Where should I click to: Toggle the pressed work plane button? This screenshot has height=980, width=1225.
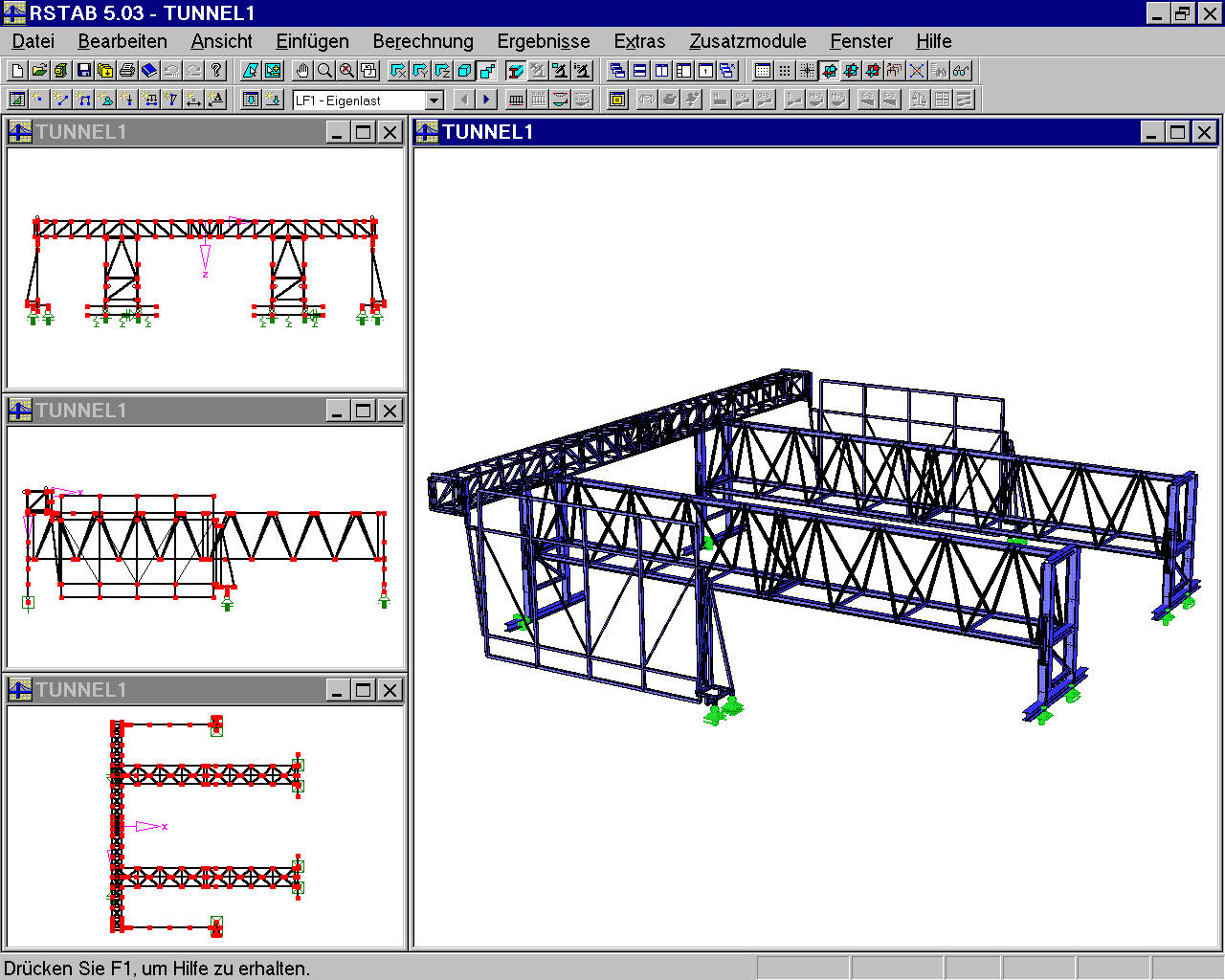(829, 70)
